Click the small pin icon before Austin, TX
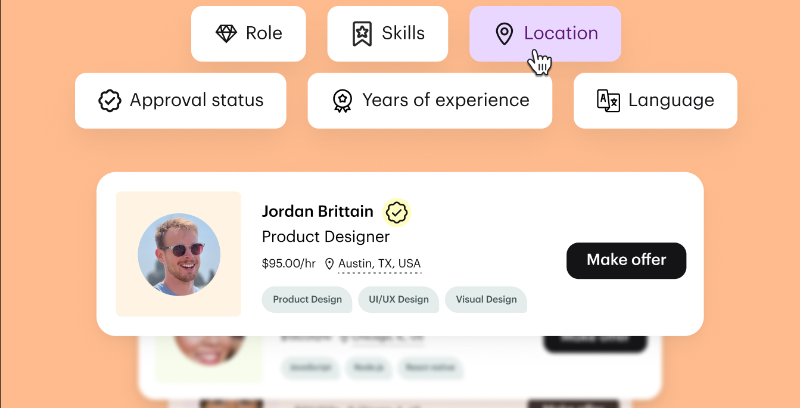The height and width of the screenshot is (408, 800). click(x=328, y=264)
